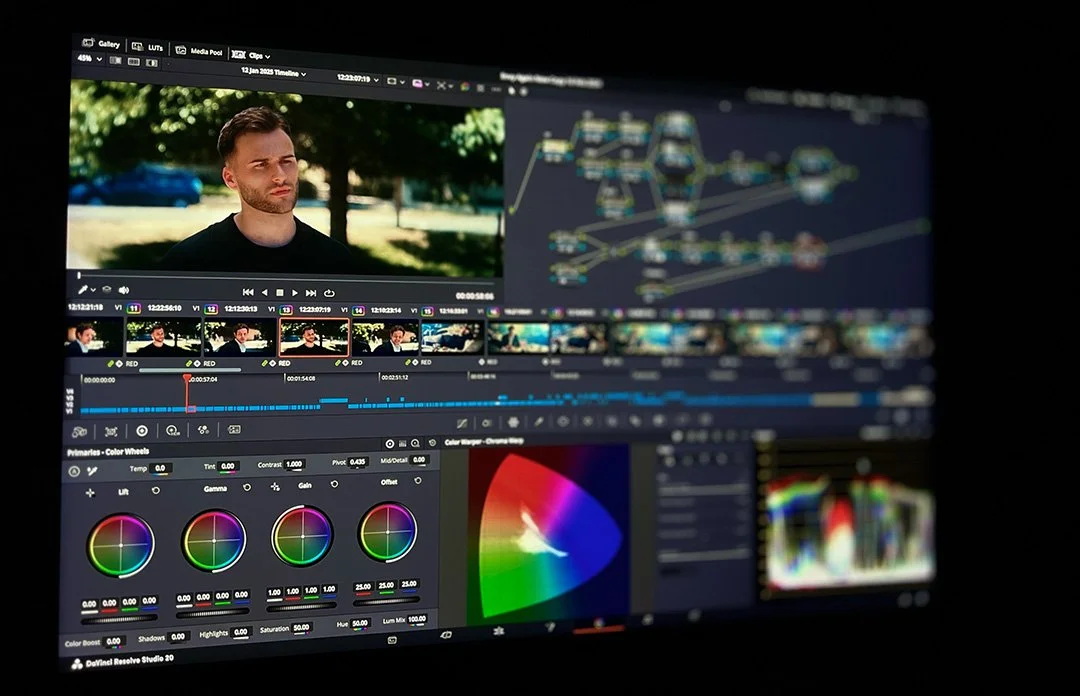Click the Gamma color wheel
1080x696 pixels.
pos(214,541)
